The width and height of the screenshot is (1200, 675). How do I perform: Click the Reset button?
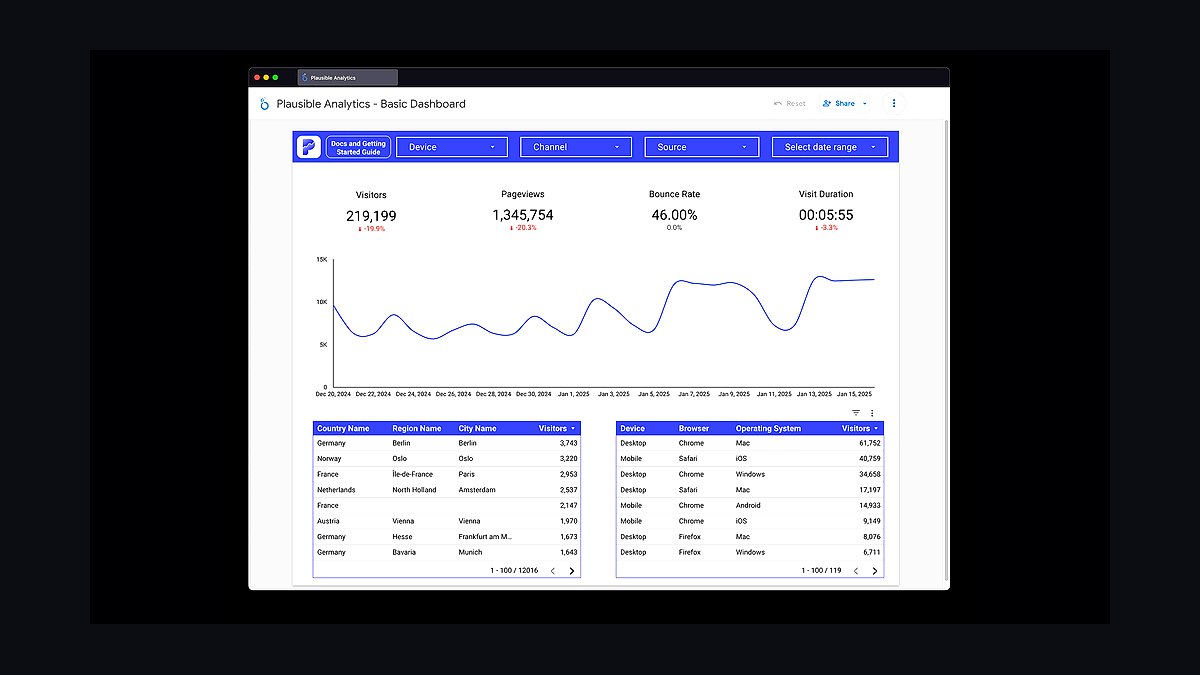(790, 103)
